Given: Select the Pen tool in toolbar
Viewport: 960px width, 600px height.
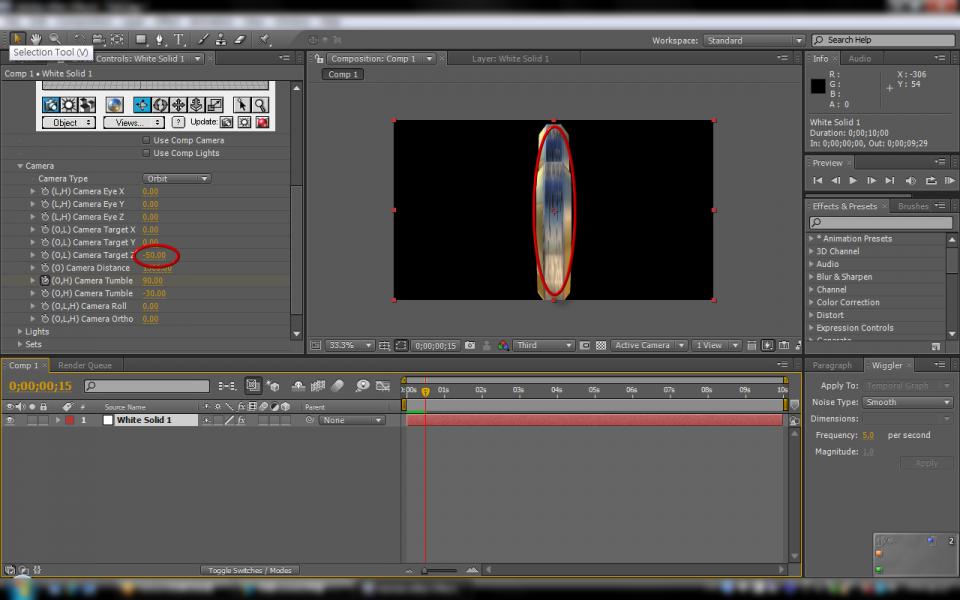Looking at the screenshot, I should coord(160,39).
